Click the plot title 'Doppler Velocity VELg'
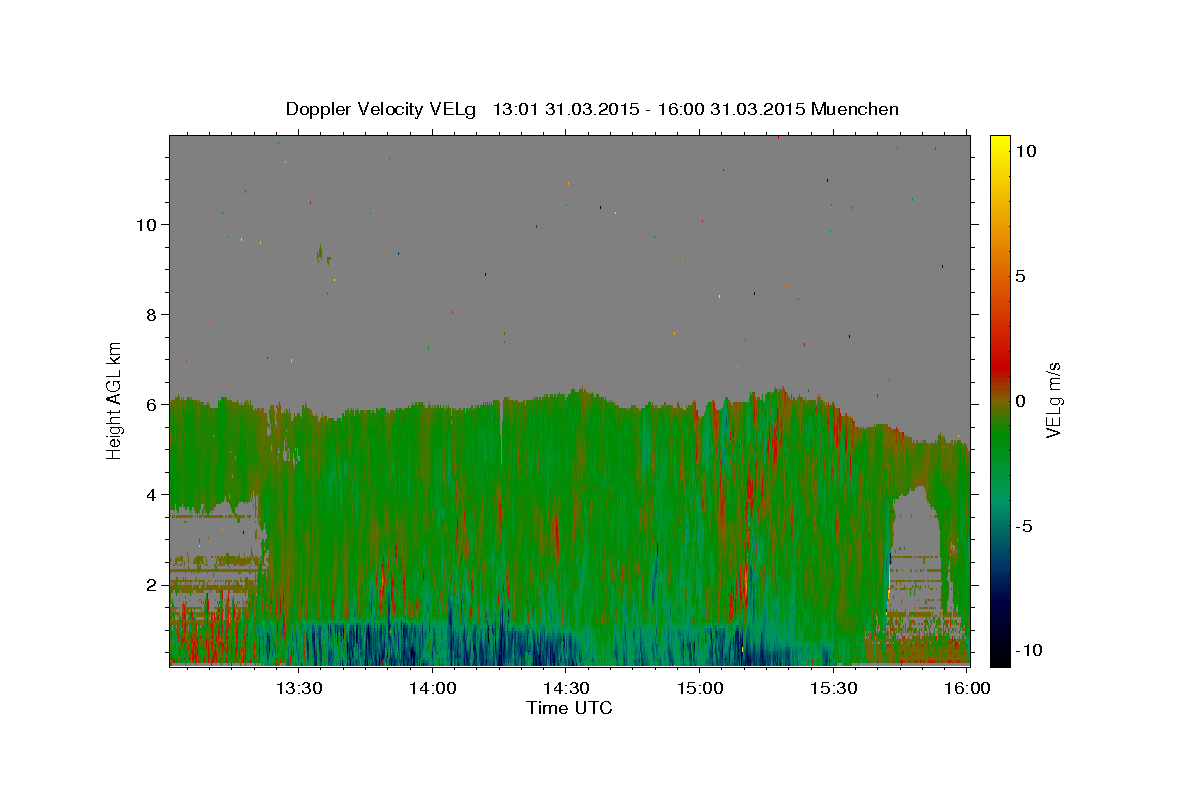 click(382, 109)
